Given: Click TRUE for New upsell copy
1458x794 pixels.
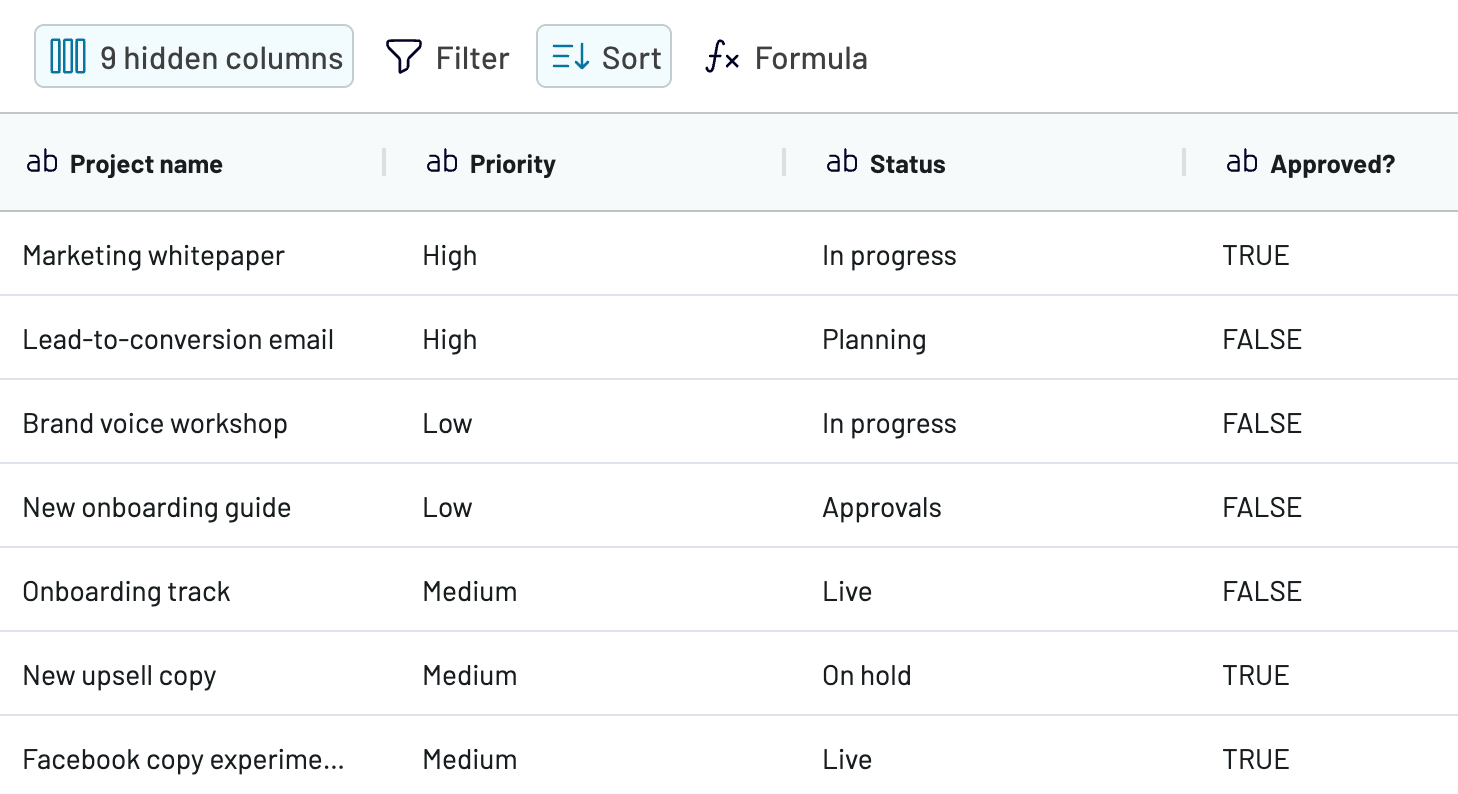Looking at the screenshot, I should point(1256,676).
